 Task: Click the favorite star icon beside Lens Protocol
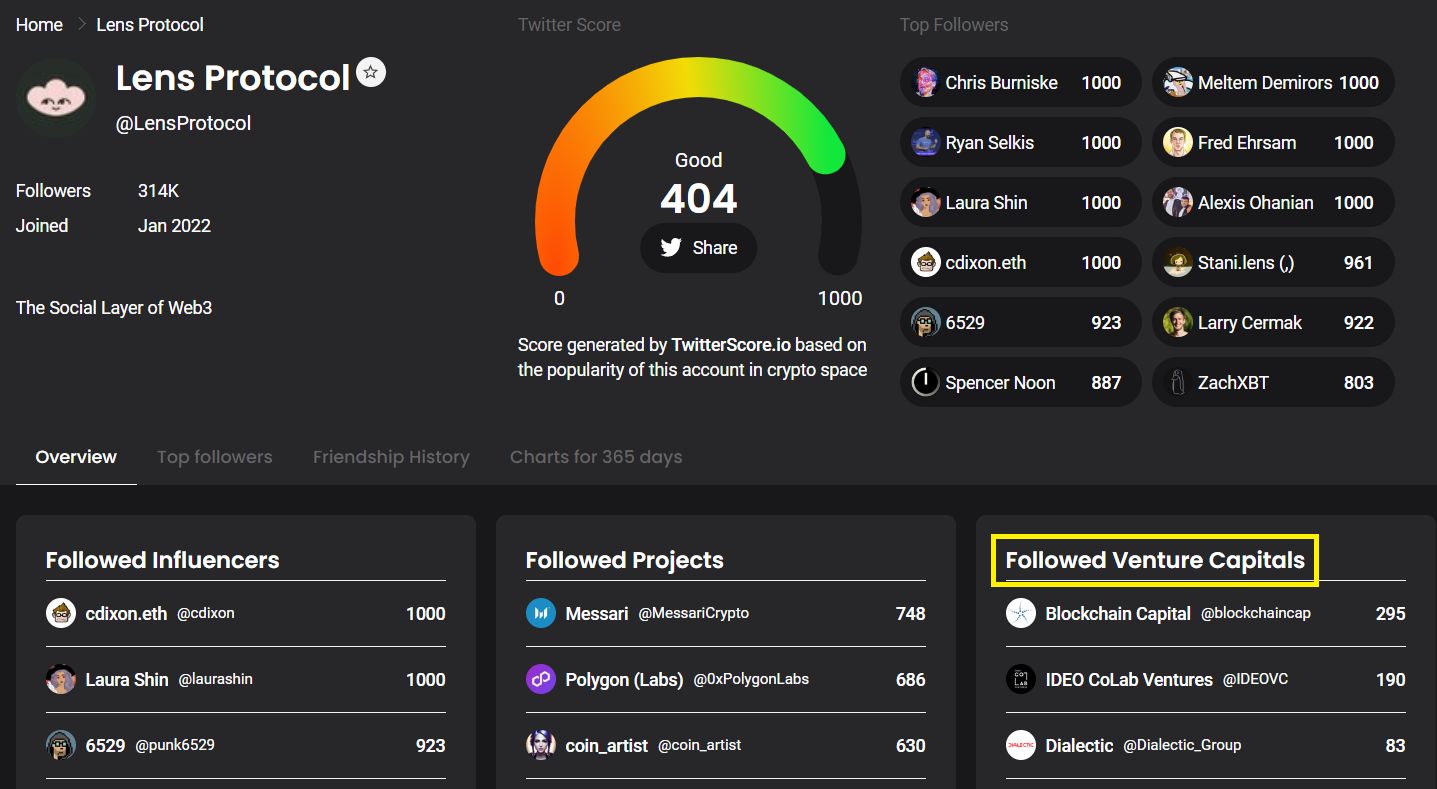point(371,72)
